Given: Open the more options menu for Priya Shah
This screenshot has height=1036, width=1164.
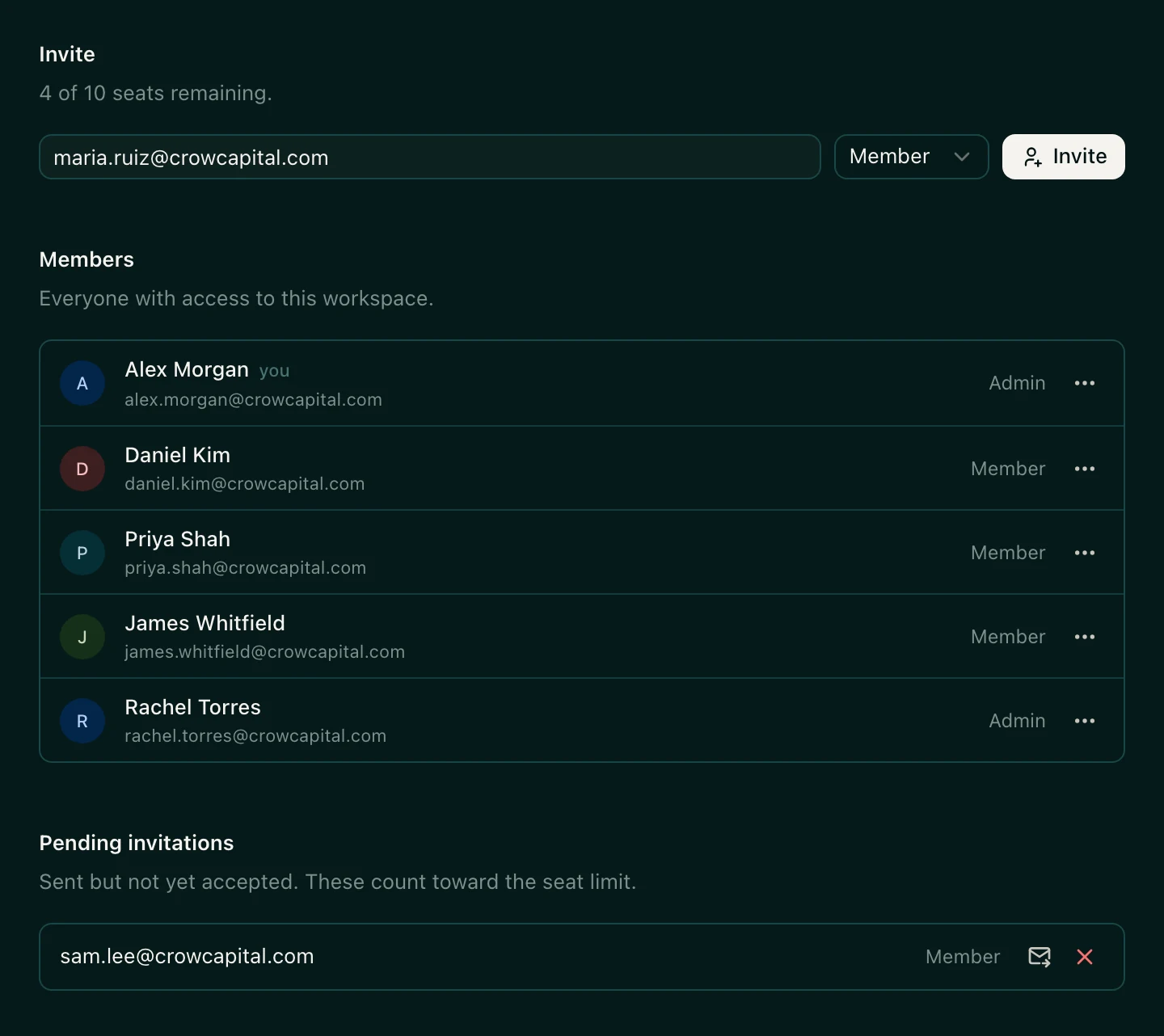Looking at the screenshot, I should point(1085,553).
